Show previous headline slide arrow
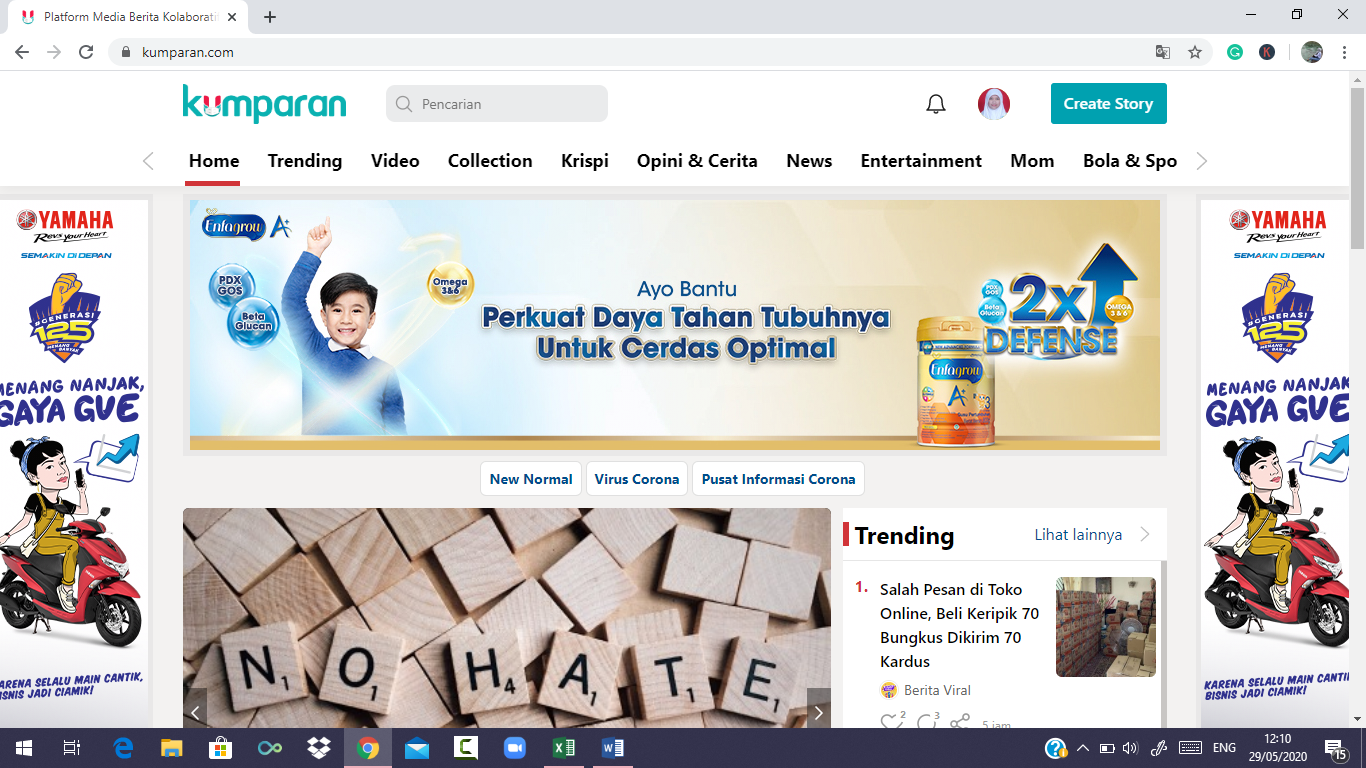The image size is (1366, 768). click(x=195, y=712)
